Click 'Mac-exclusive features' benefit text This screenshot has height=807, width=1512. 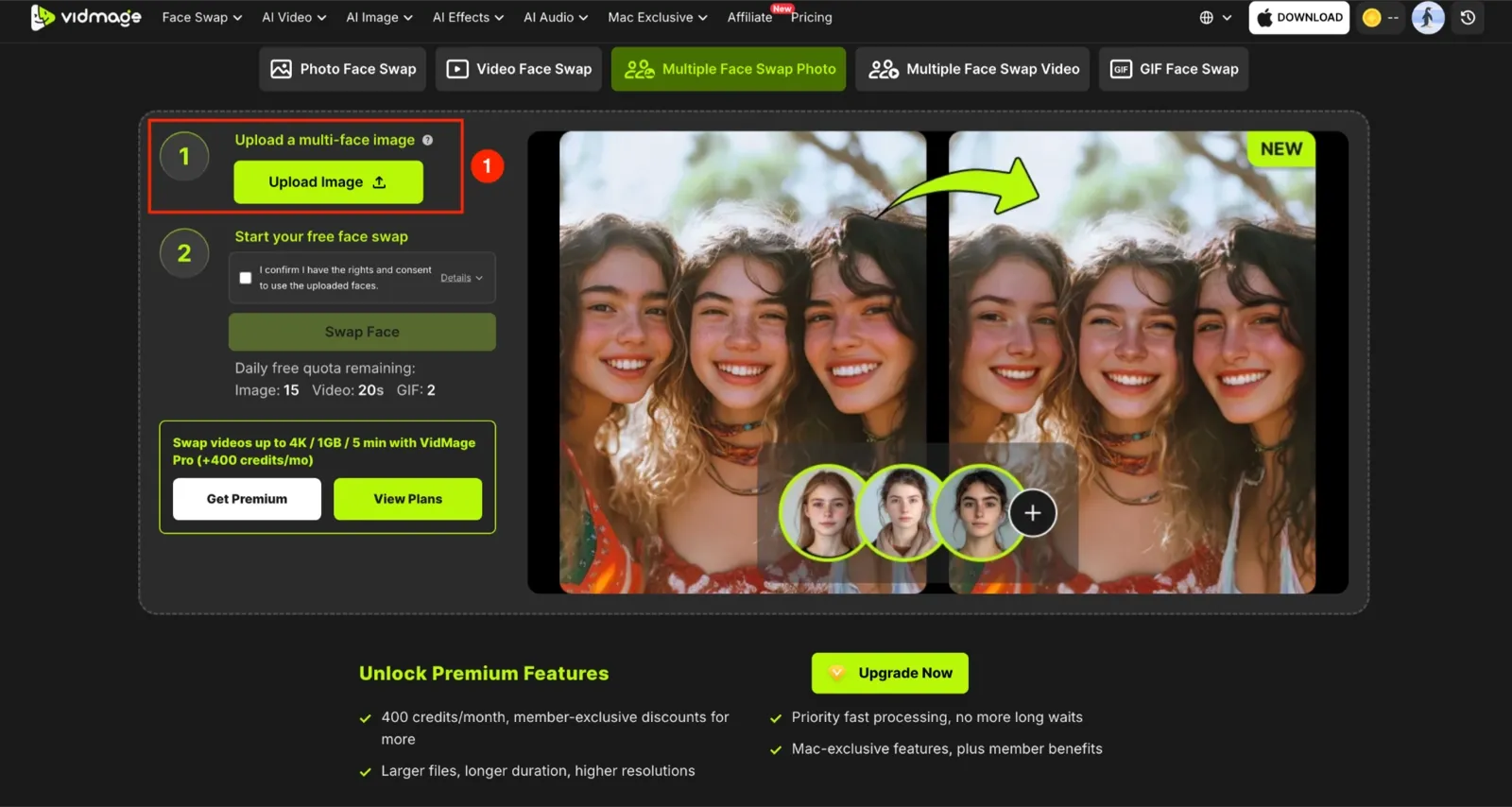[947, 748]
